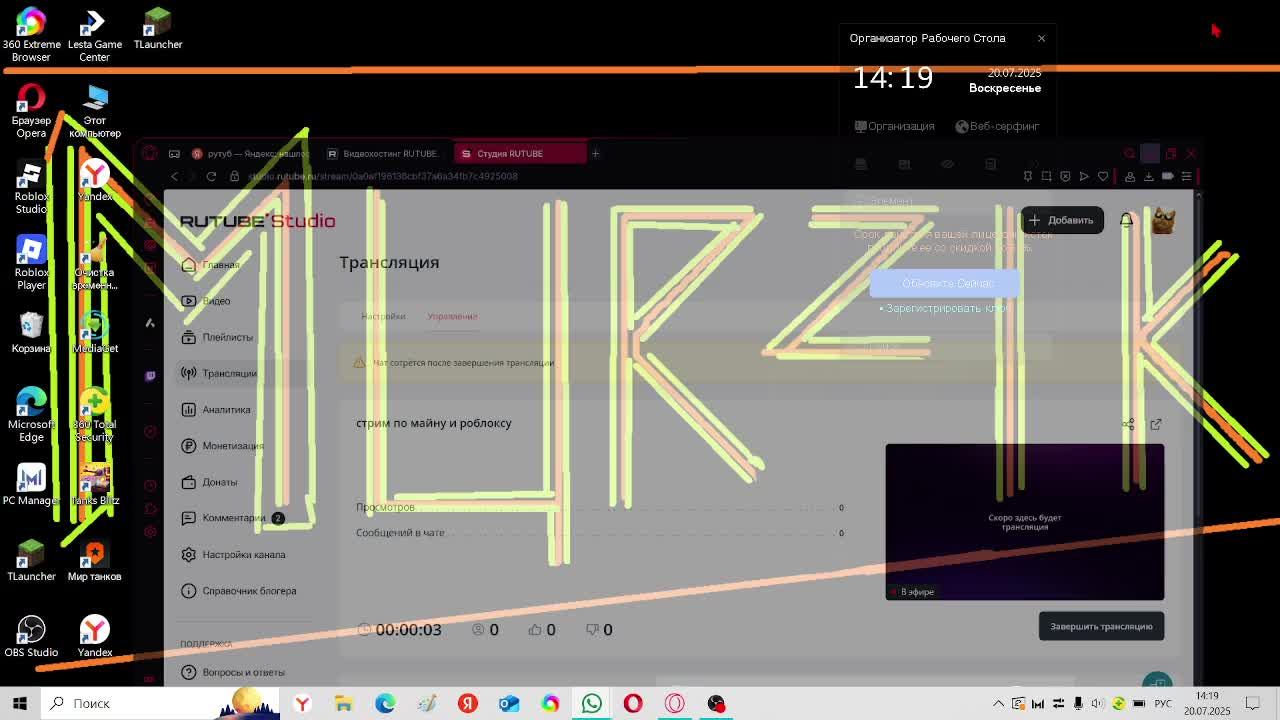Open OBS Studio from taskbar

pos(716,703)
